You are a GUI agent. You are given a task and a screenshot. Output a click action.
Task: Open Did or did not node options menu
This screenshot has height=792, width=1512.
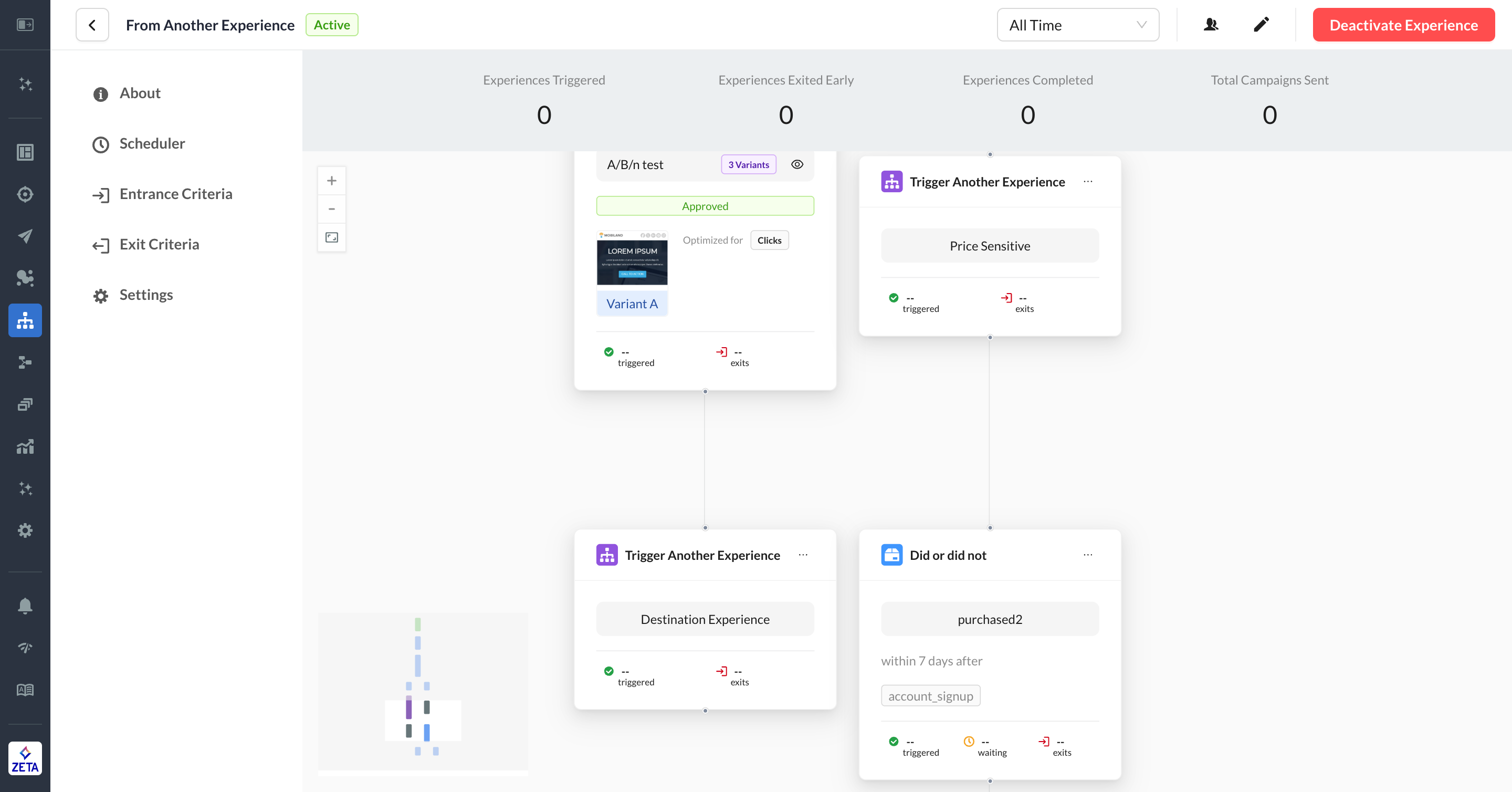pyautogui.click(x=1088, y=555)
